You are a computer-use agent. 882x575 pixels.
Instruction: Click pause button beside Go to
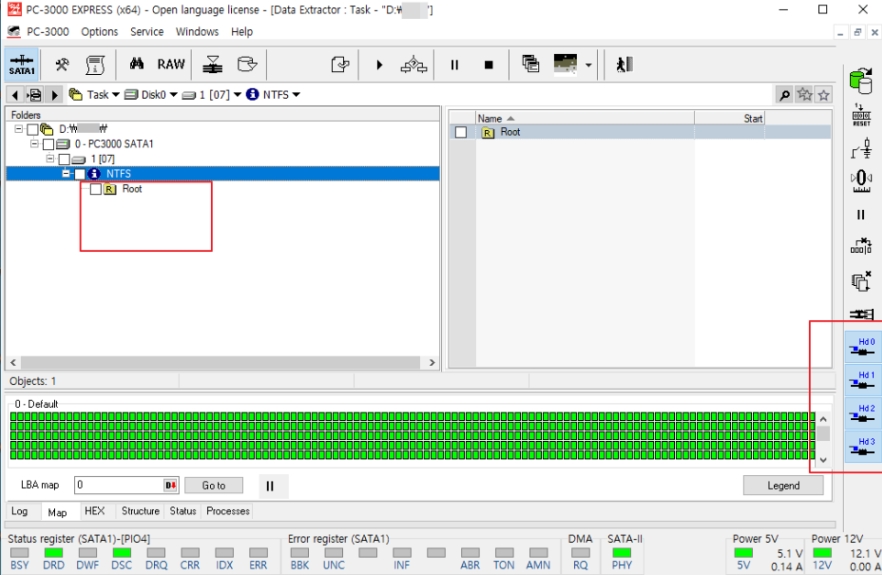click(270, 486)
